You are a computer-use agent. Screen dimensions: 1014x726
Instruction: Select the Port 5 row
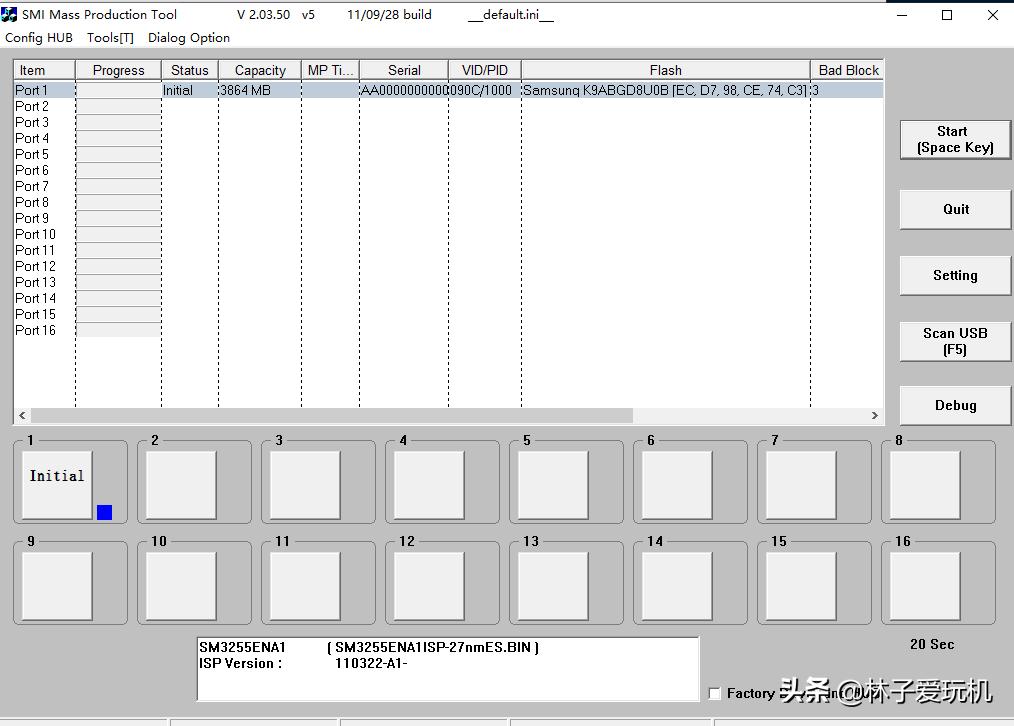[448, 154]
